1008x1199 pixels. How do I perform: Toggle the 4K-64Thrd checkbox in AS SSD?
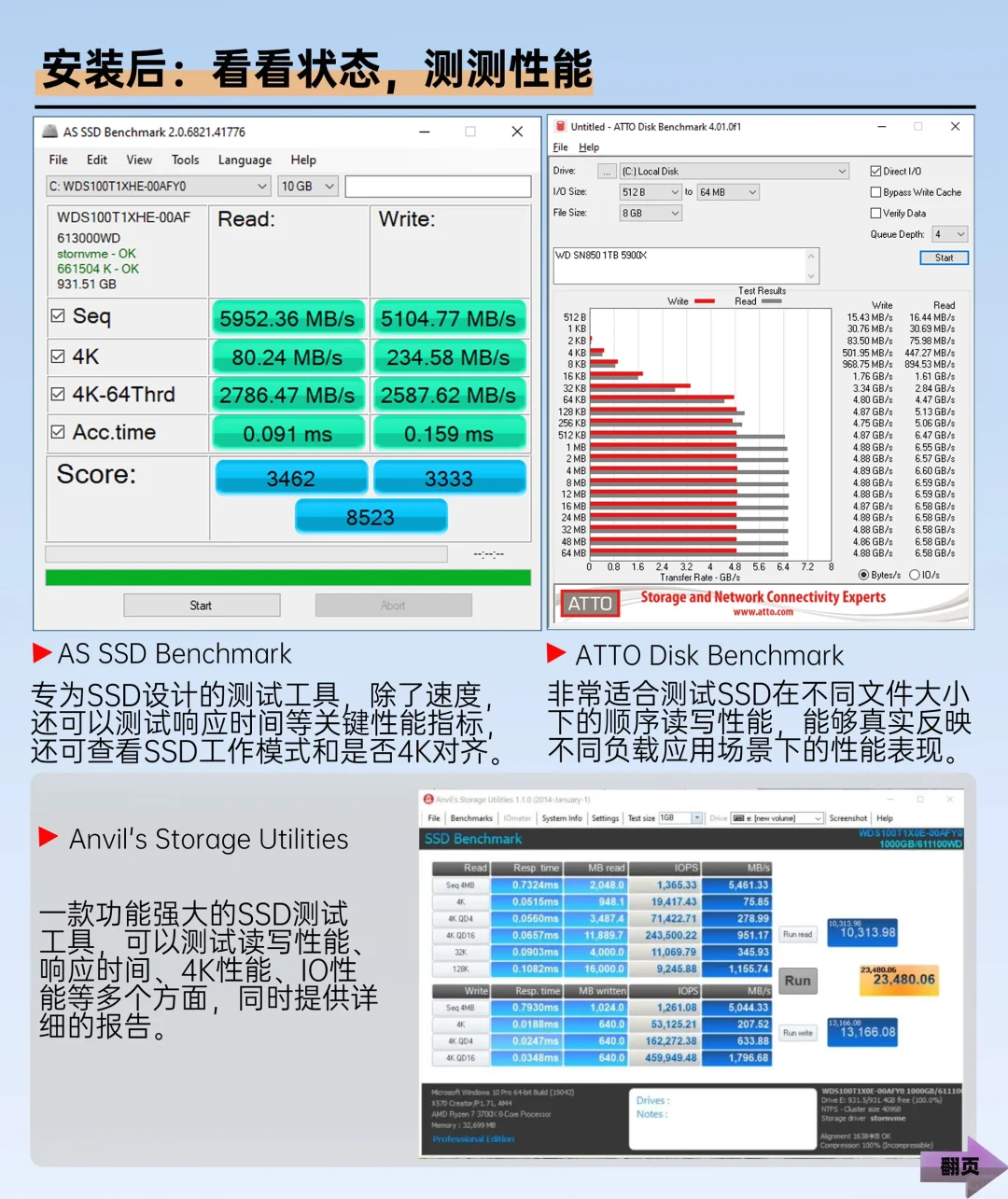[x=58, y=395]
